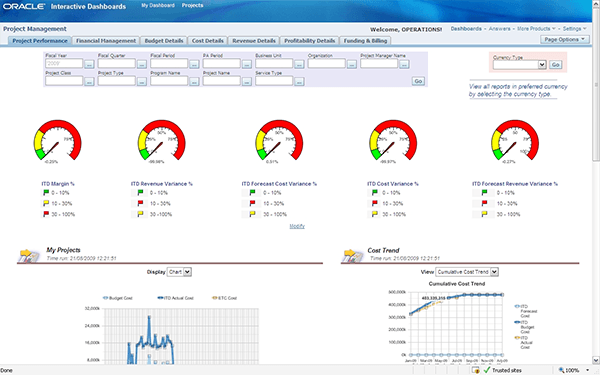Click the My Projects report icon

[x=29, y=256]
